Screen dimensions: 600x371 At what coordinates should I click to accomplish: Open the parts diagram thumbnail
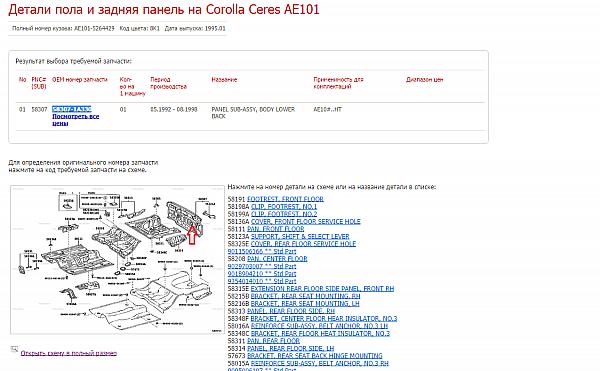pyautogui.click(x=117, y=260)
